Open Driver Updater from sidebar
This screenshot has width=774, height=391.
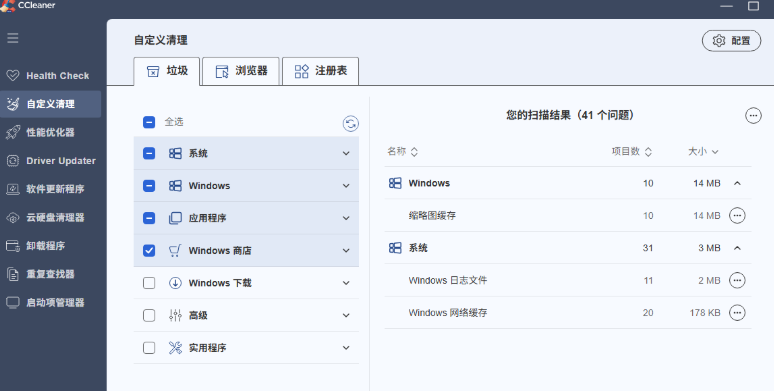[x=50, y=160]
